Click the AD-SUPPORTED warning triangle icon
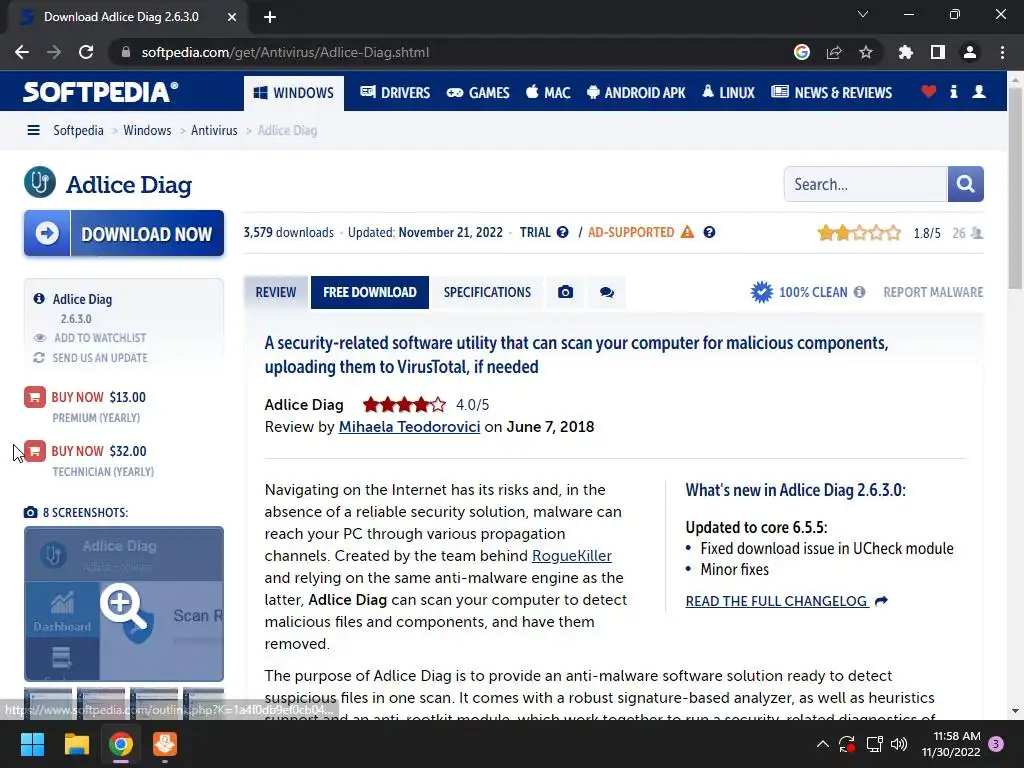 687,232
